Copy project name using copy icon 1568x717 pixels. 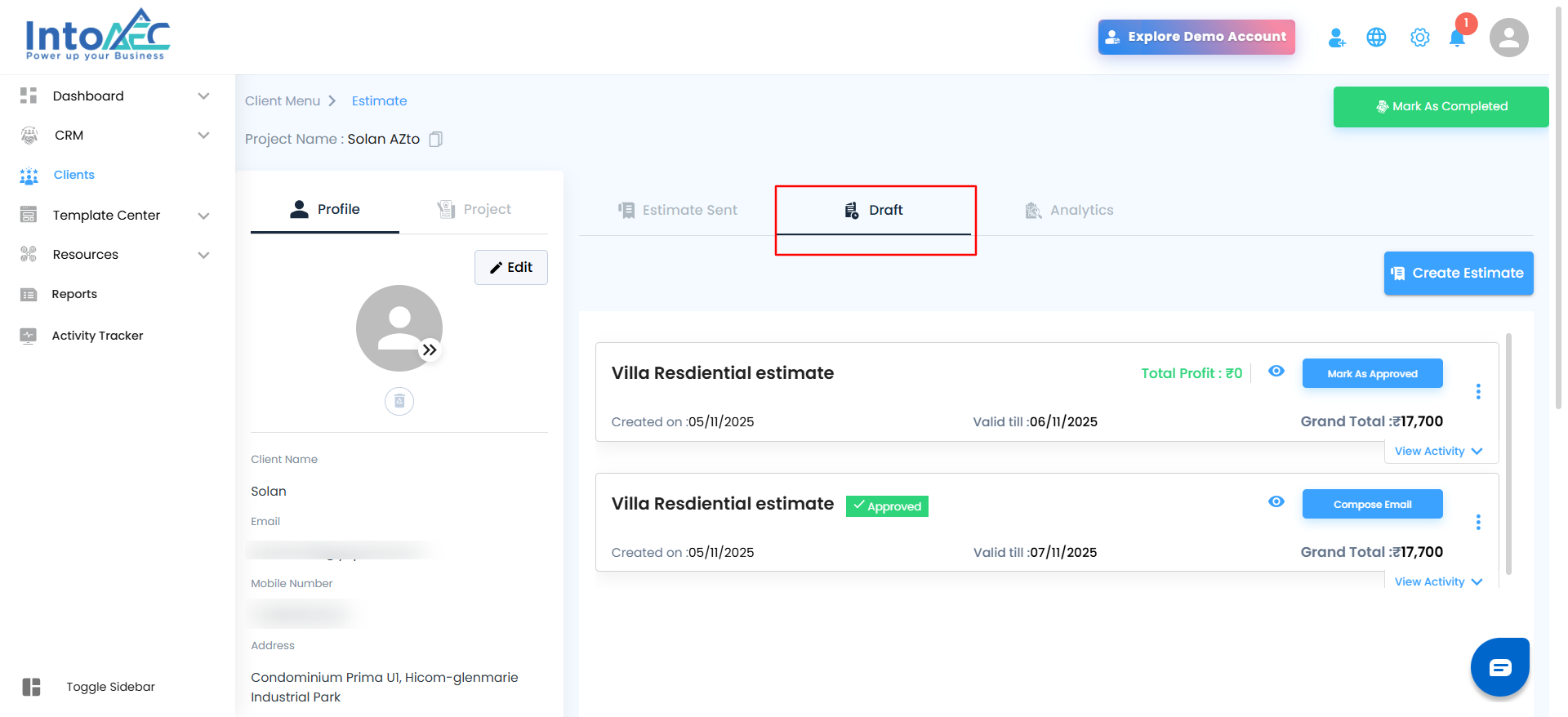point(436,139)
